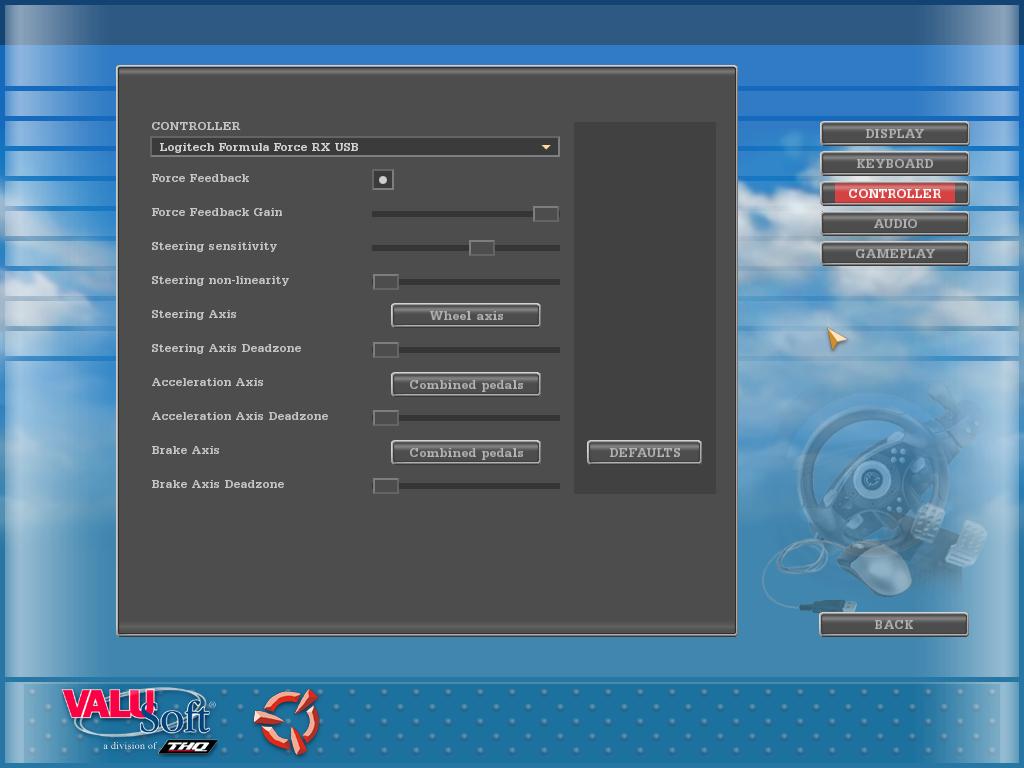Open the DISPLAY settings tab

[894, 133]
